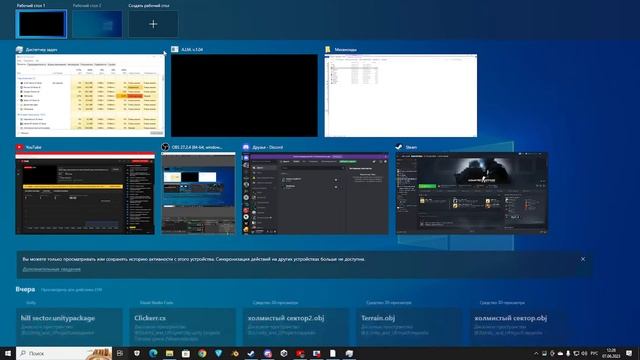This screenshot has height=360, width=640.
Task: Open File Explorer from the taskbar
Action: [169, 353]
